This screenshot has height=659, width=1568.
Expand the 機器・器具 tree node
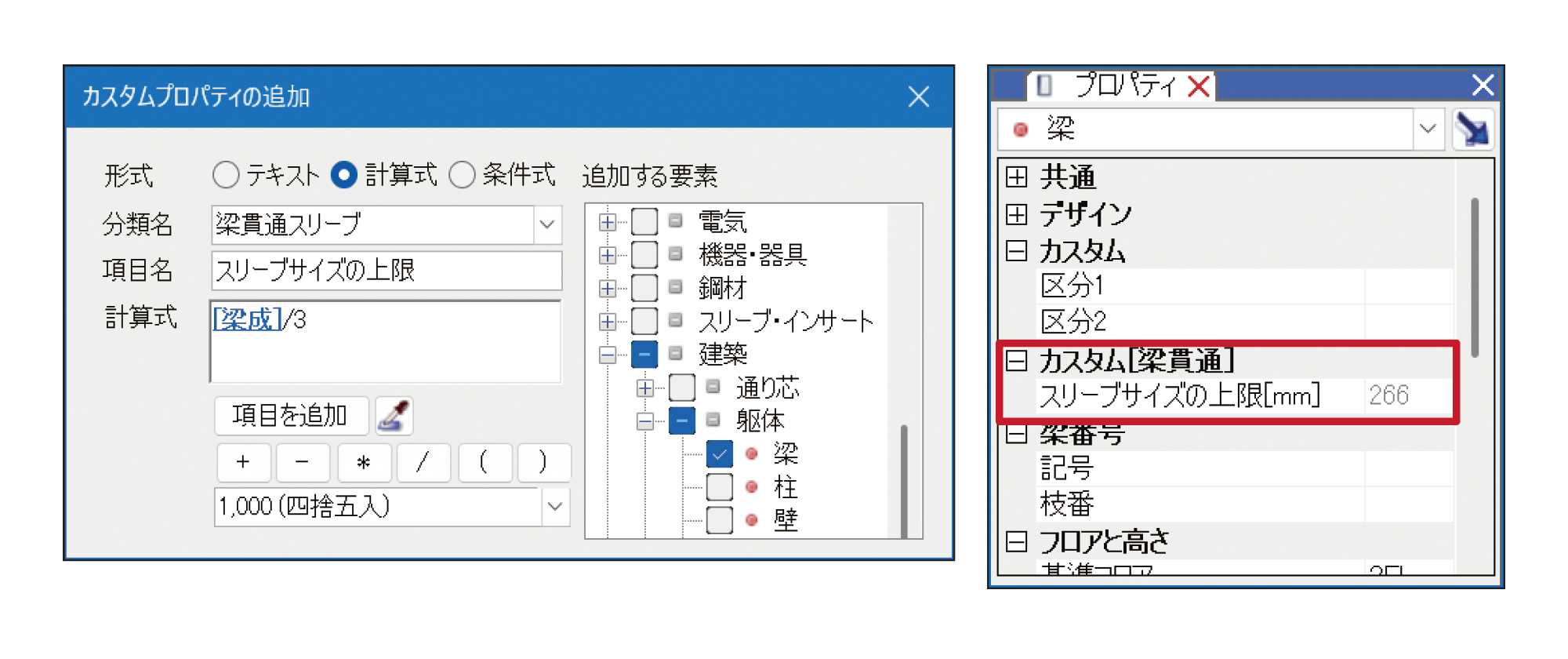pos(607,256)
